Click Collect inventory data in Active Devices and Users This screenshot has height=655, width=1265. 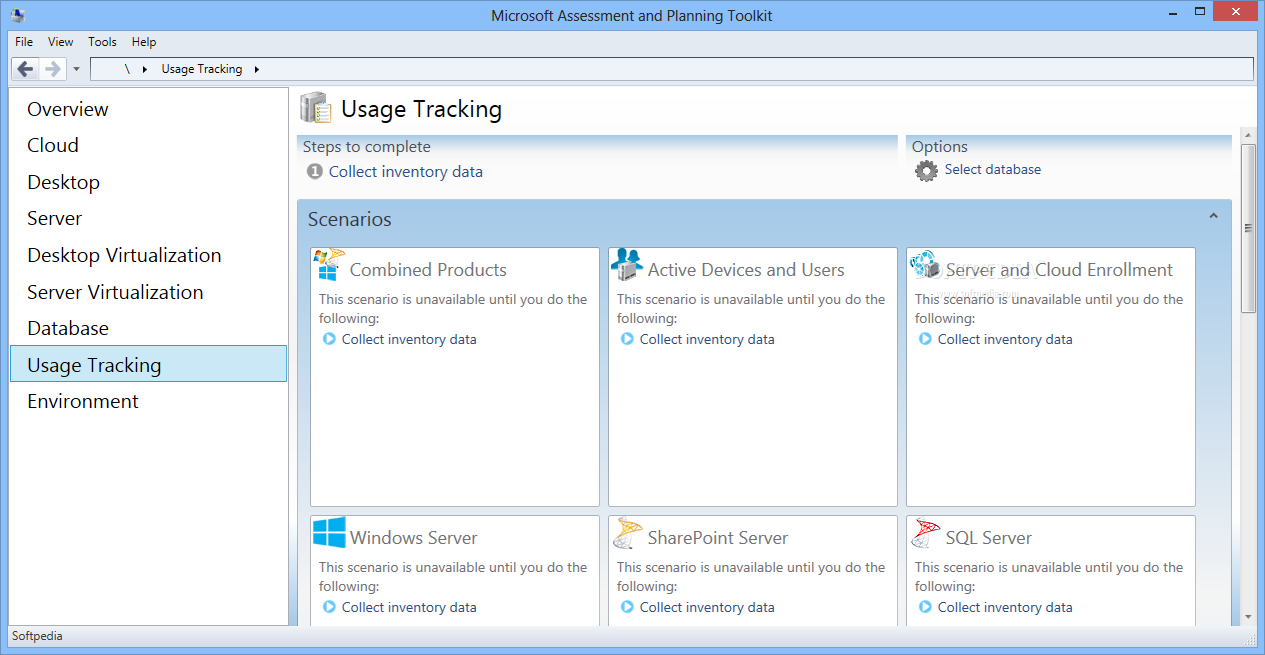click(707, 339)
